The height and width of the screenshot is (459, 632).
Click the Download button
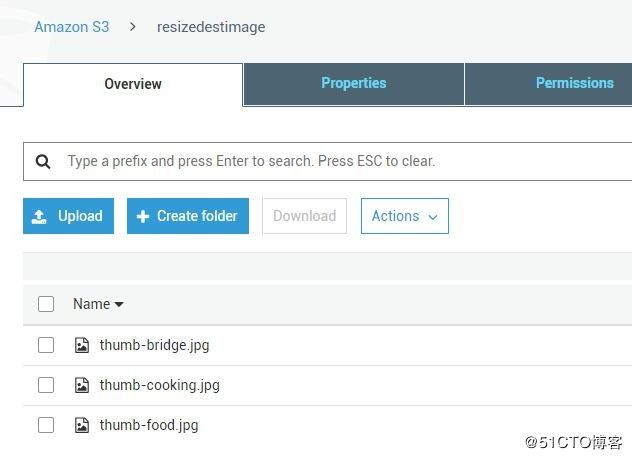305,216
